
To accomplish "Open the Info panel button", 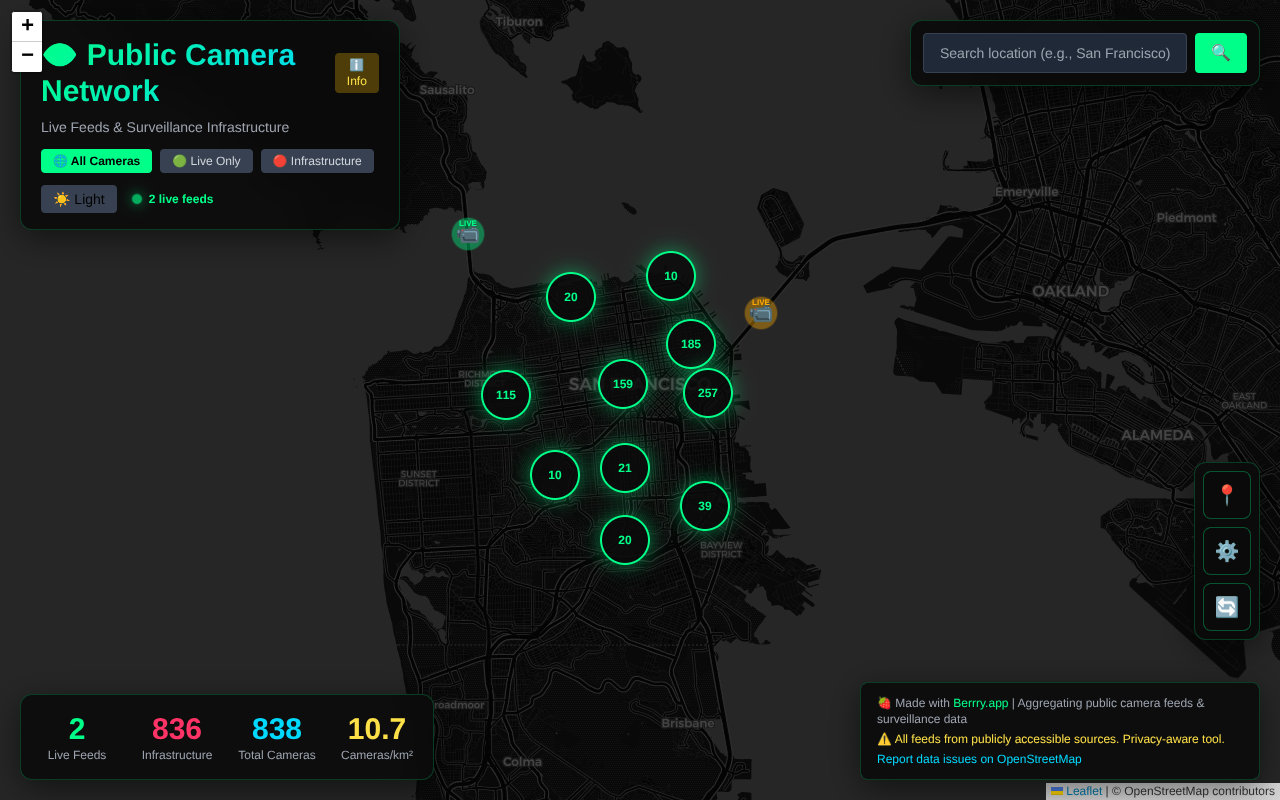I will pos(357,73).
